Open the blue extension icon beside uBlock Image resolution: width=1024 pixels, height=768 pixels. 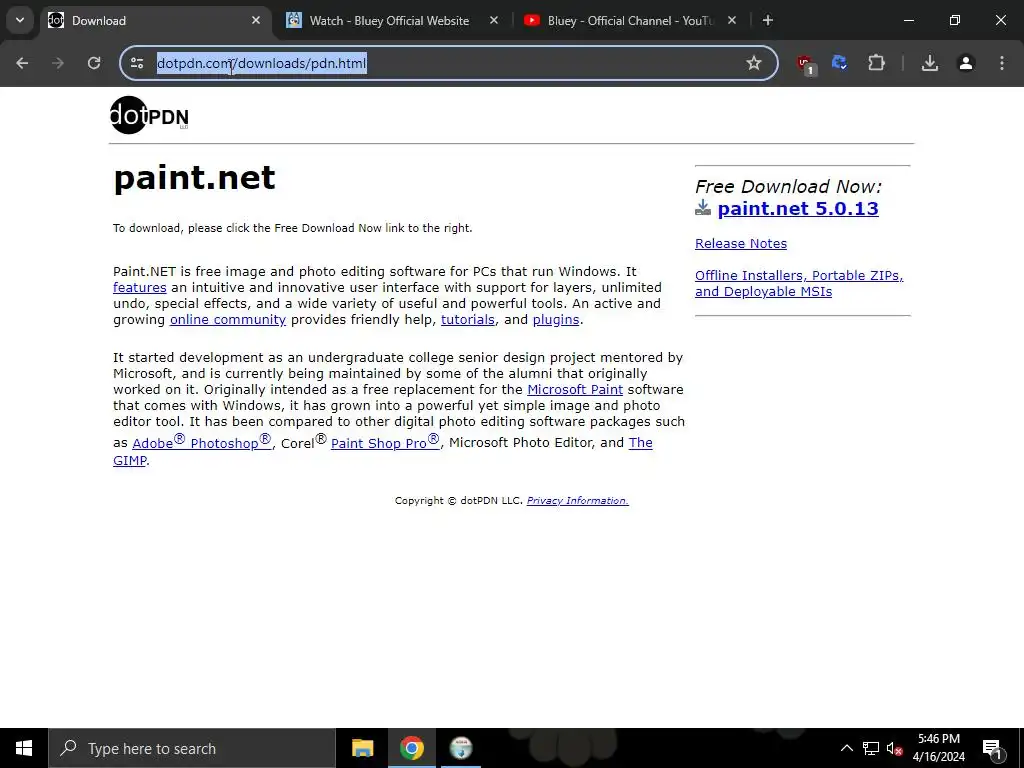tap(840, 63)
